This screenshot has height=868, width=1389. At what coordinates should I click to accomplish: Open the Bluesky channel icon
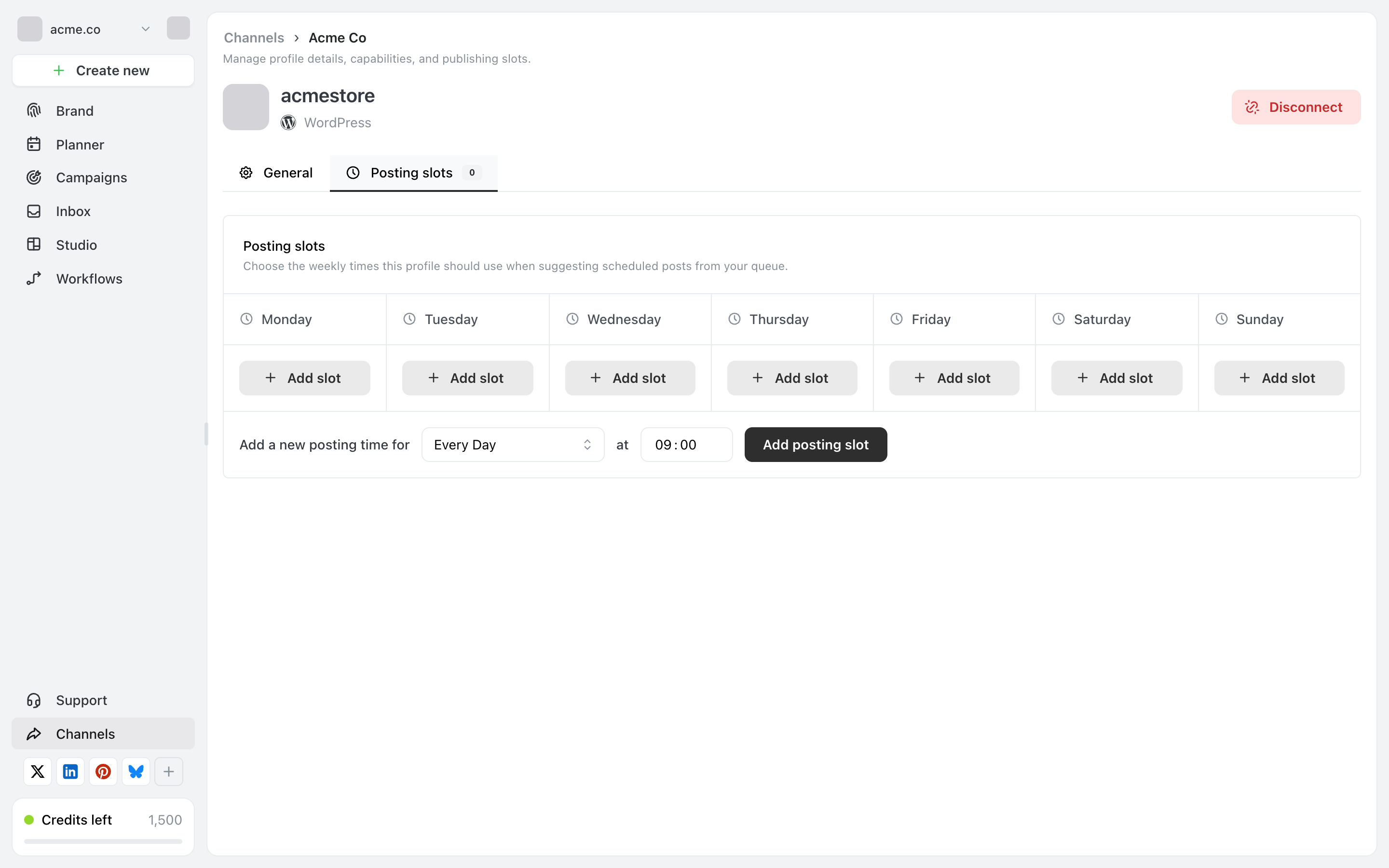click(x=136, y=772)
